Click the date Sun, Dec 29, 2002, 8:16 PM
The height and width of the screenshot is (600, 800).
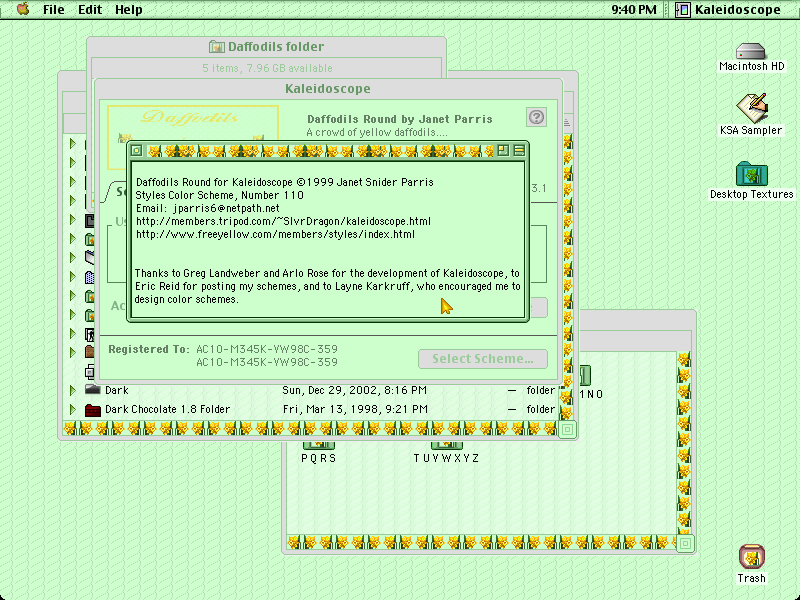[x=354, y=390]
